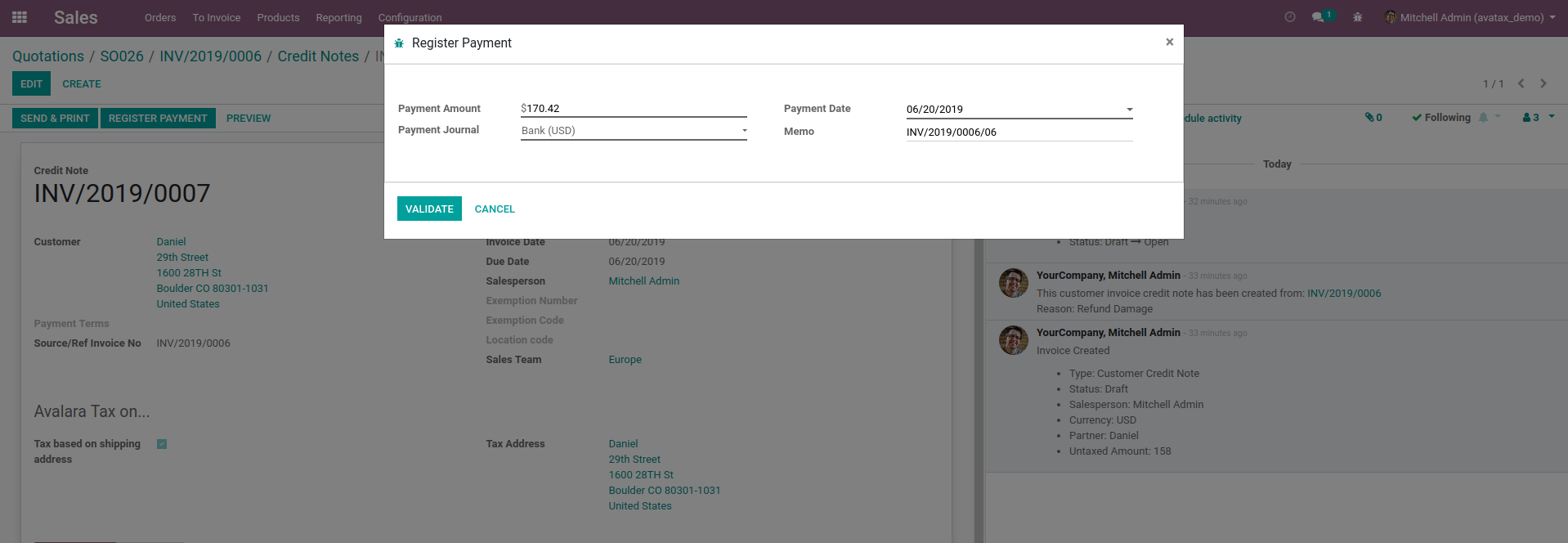The width and height of the screenshot is (1568, 543).
Task: Open the debug bug icon in navbar
Action: [1357, 17]
